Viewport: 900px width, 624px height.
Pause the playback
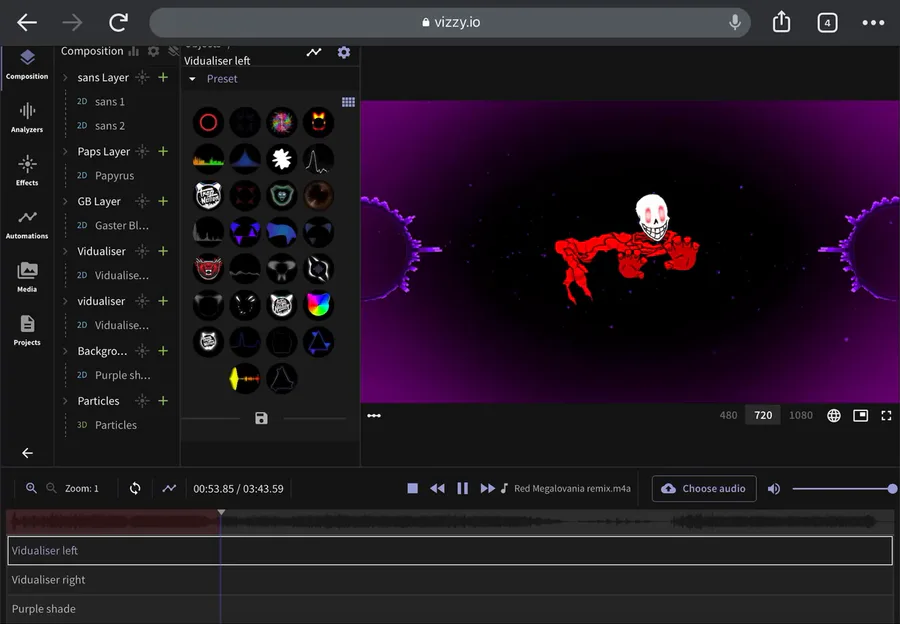[x=462, y=489]
